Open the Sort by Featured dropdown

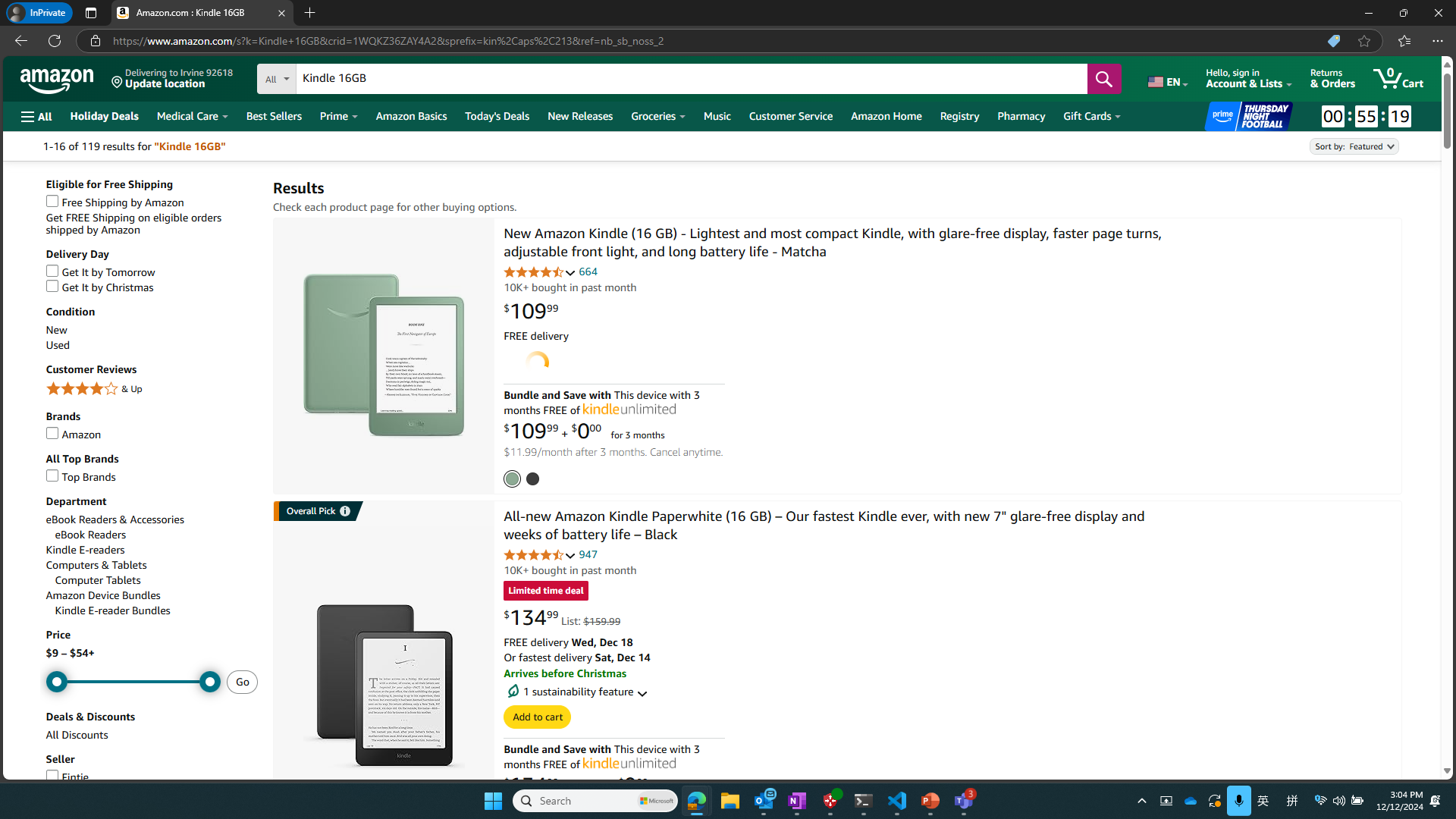click(1354, 146)
